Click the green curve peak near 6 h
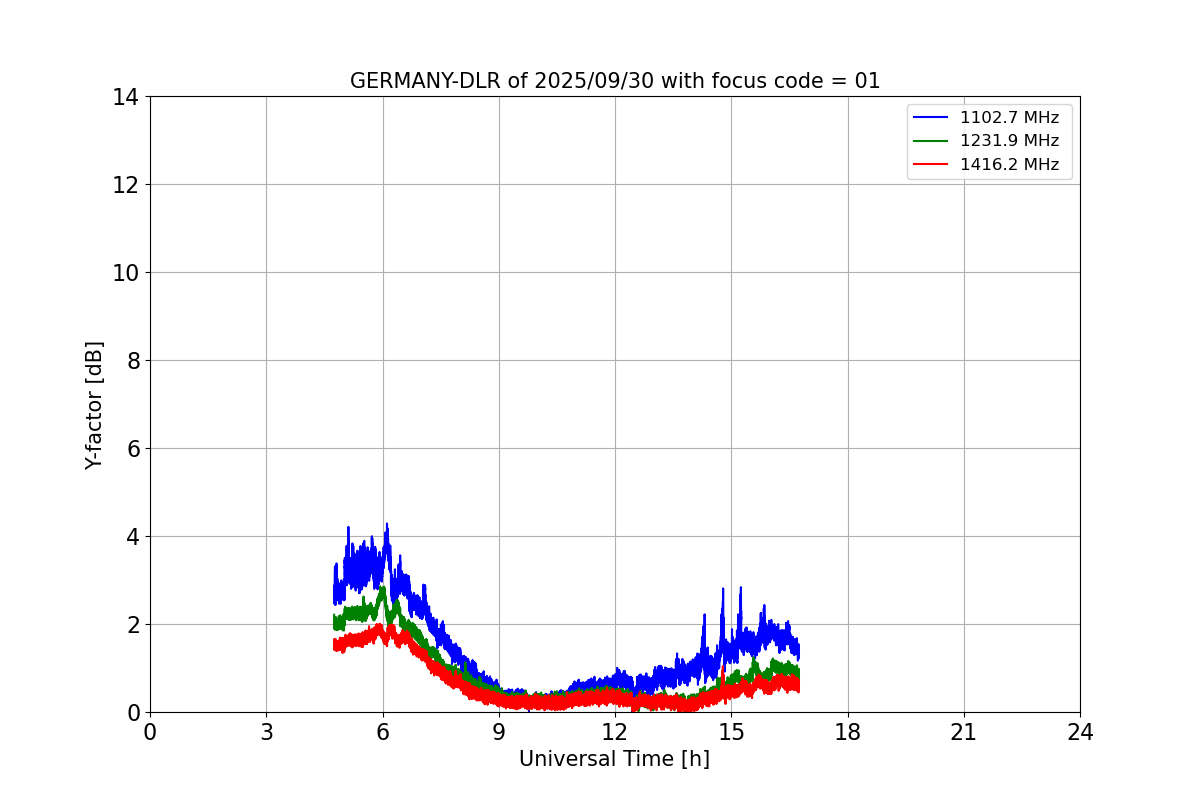The height and width of the screenshot is (800, 1200). (x=382, y=590)
